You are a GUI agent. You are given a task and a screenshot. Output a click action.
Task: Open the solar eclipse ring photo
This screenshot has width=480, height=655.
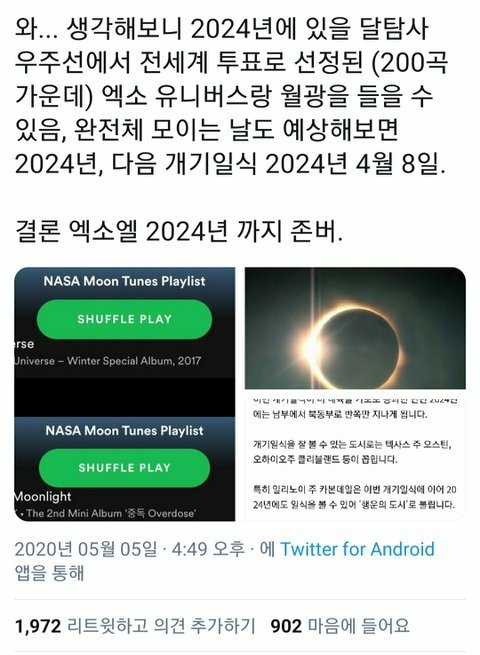point(355,328)
